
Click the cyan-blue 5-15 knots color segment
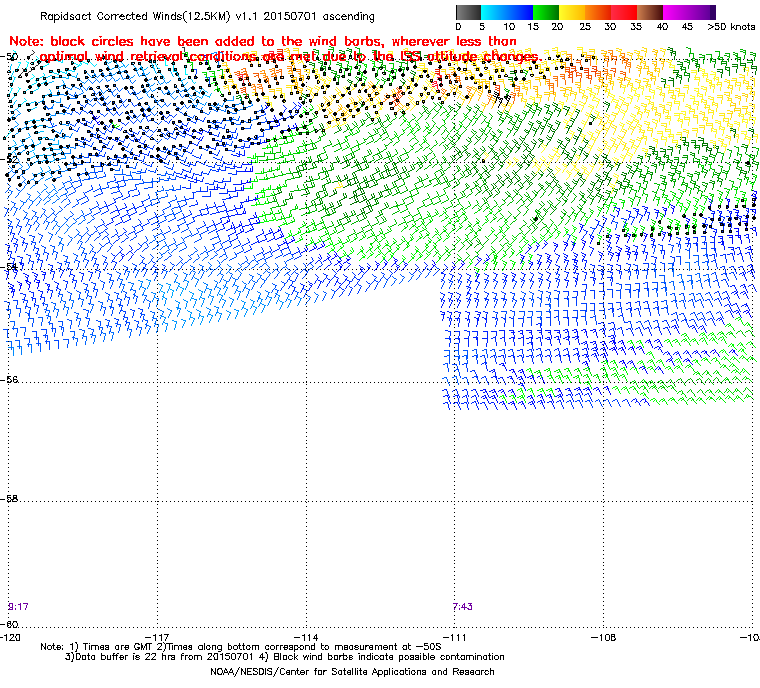tap(507, 12)
